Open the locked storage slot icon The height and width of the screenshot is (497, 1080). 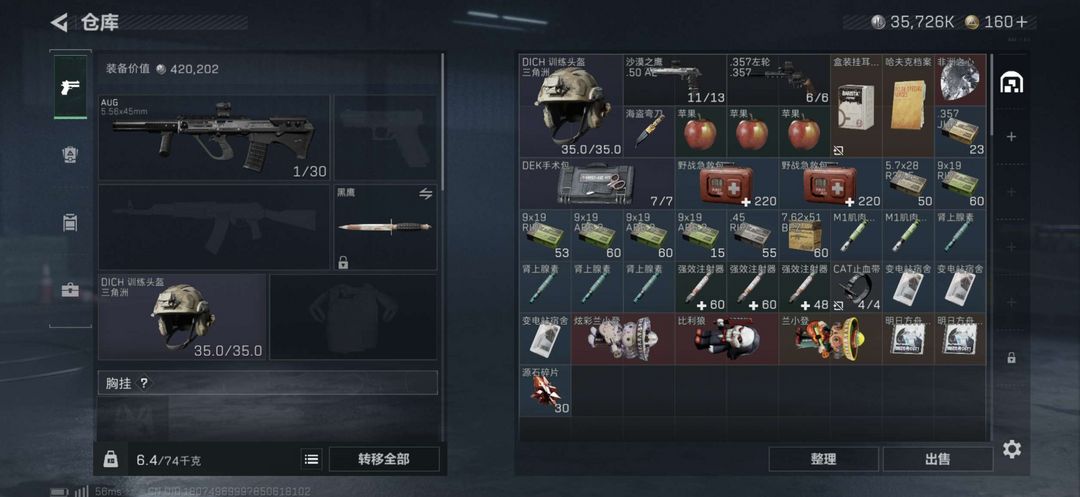coord(1011,357)
